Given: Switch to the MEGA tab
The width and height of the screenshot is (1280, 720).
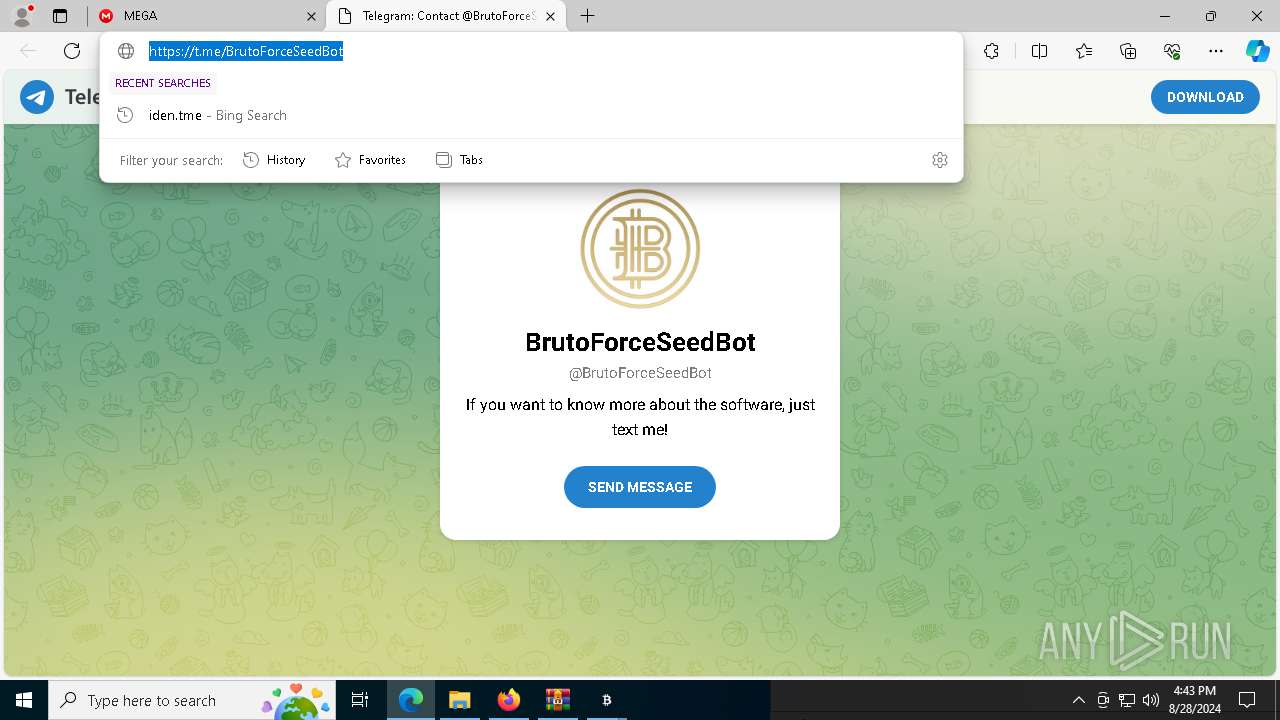Looking at the screenshot, I should pyautogui.click(x=206, y=16).
